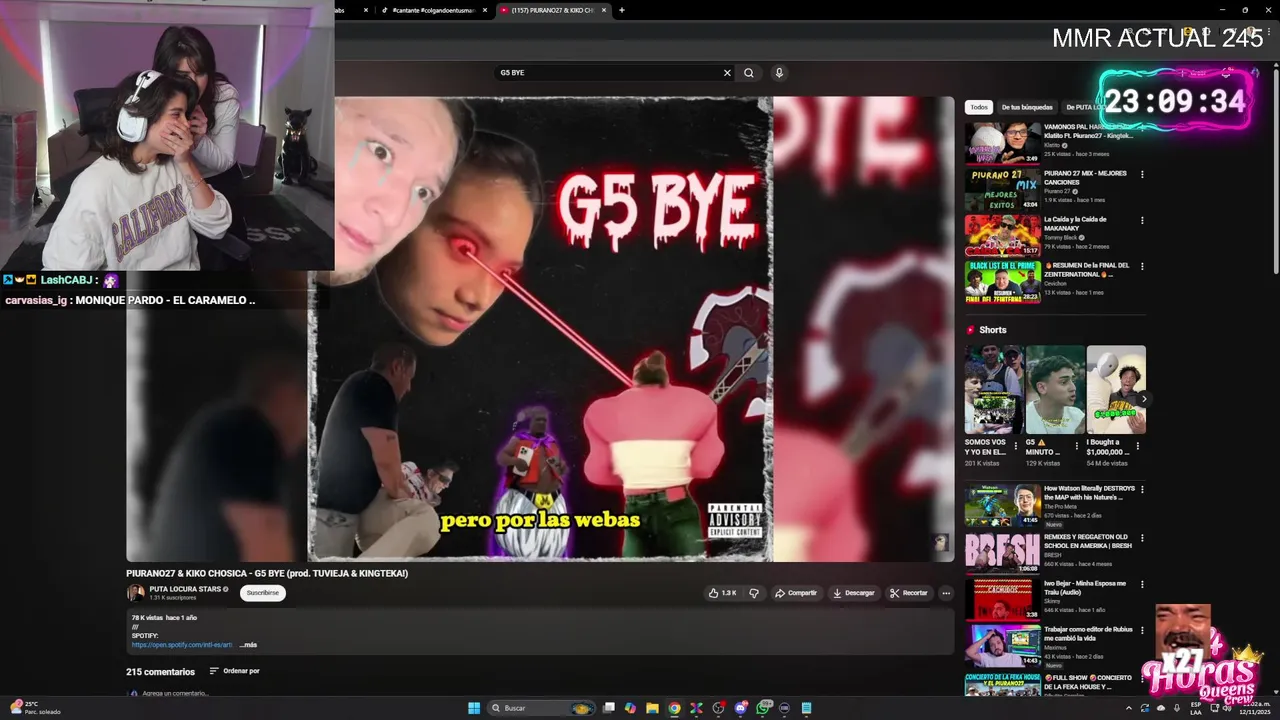Open options for G5 MINUTO short

(x=1077, y=446)
